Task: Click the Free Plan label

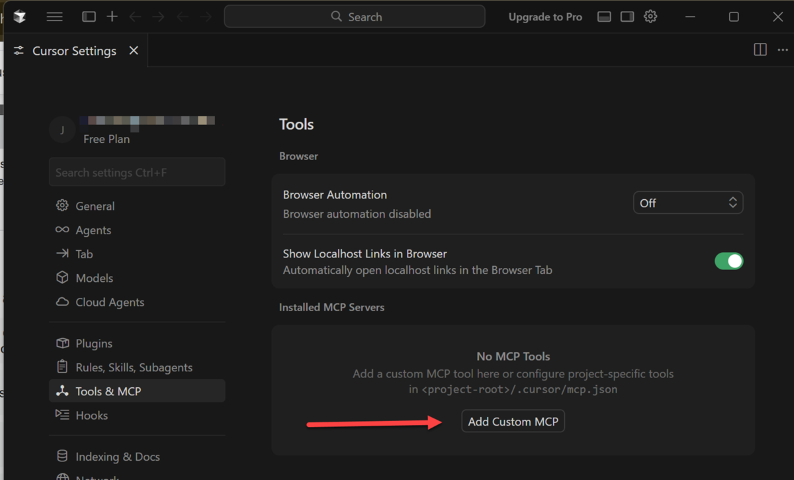Action: pyautogui.click(x=106, y=139)
